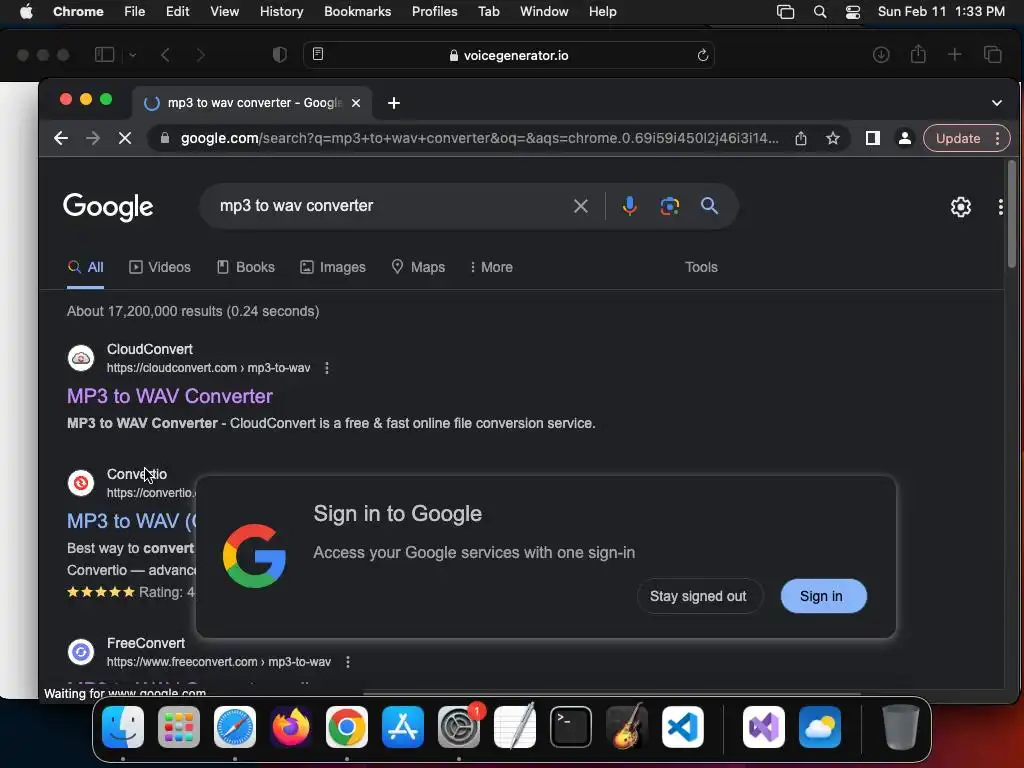Bookmark this page with star icon
Screen dimensions: 1024x768
(x=833, y=138)
